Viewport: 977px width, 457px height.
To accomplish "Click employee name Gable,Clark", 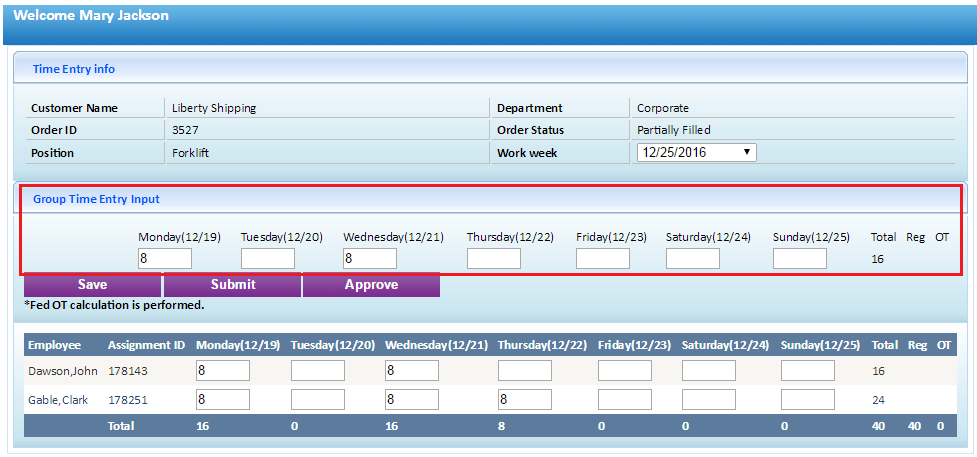I will 58,400.
